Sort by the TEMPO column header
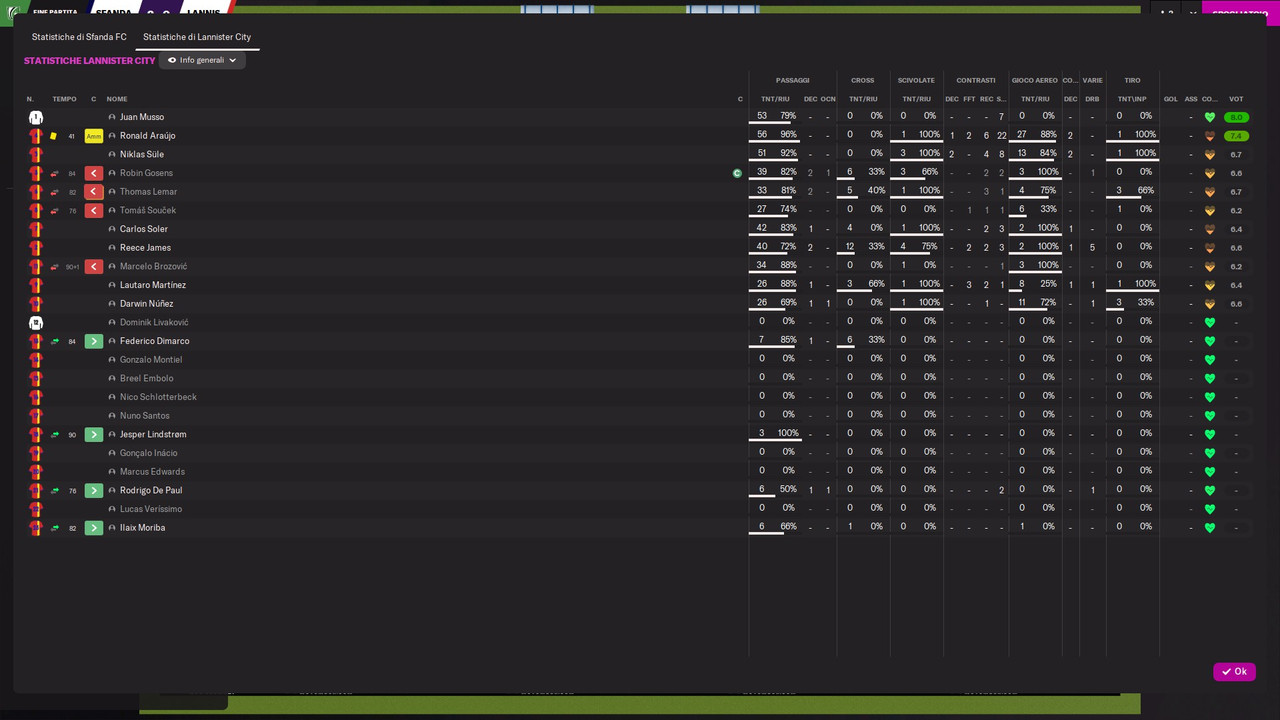 click(64, 99)
